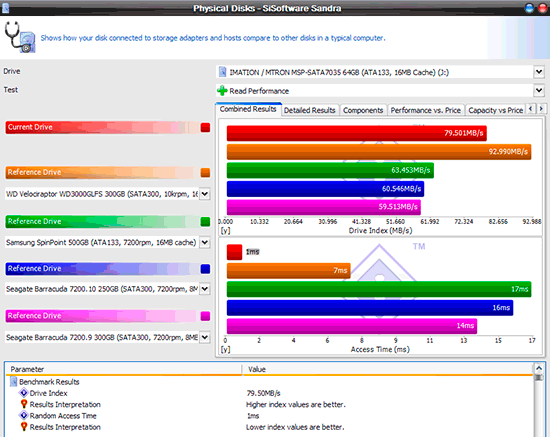Expand the Seagate Barracuda 7200.10 dropdown
The width and height of the screenshot is (550, 437).
tap(205, 289)
